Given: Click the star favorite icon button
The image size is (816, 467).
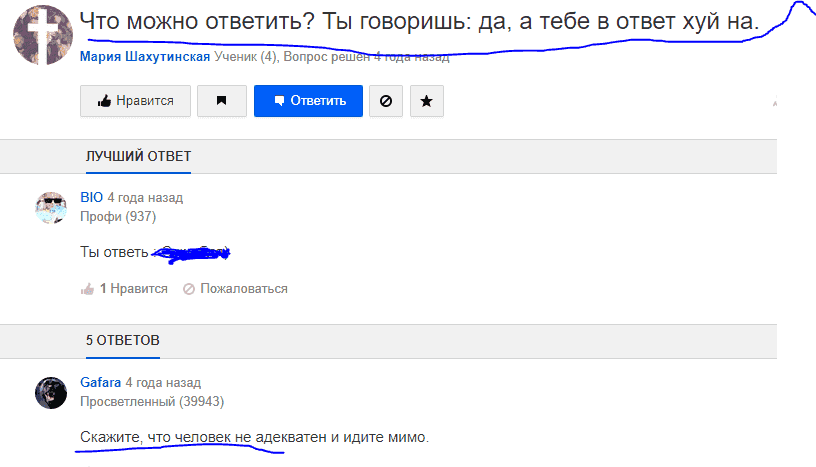Looking at the screenshot, I should pos(427,101).
